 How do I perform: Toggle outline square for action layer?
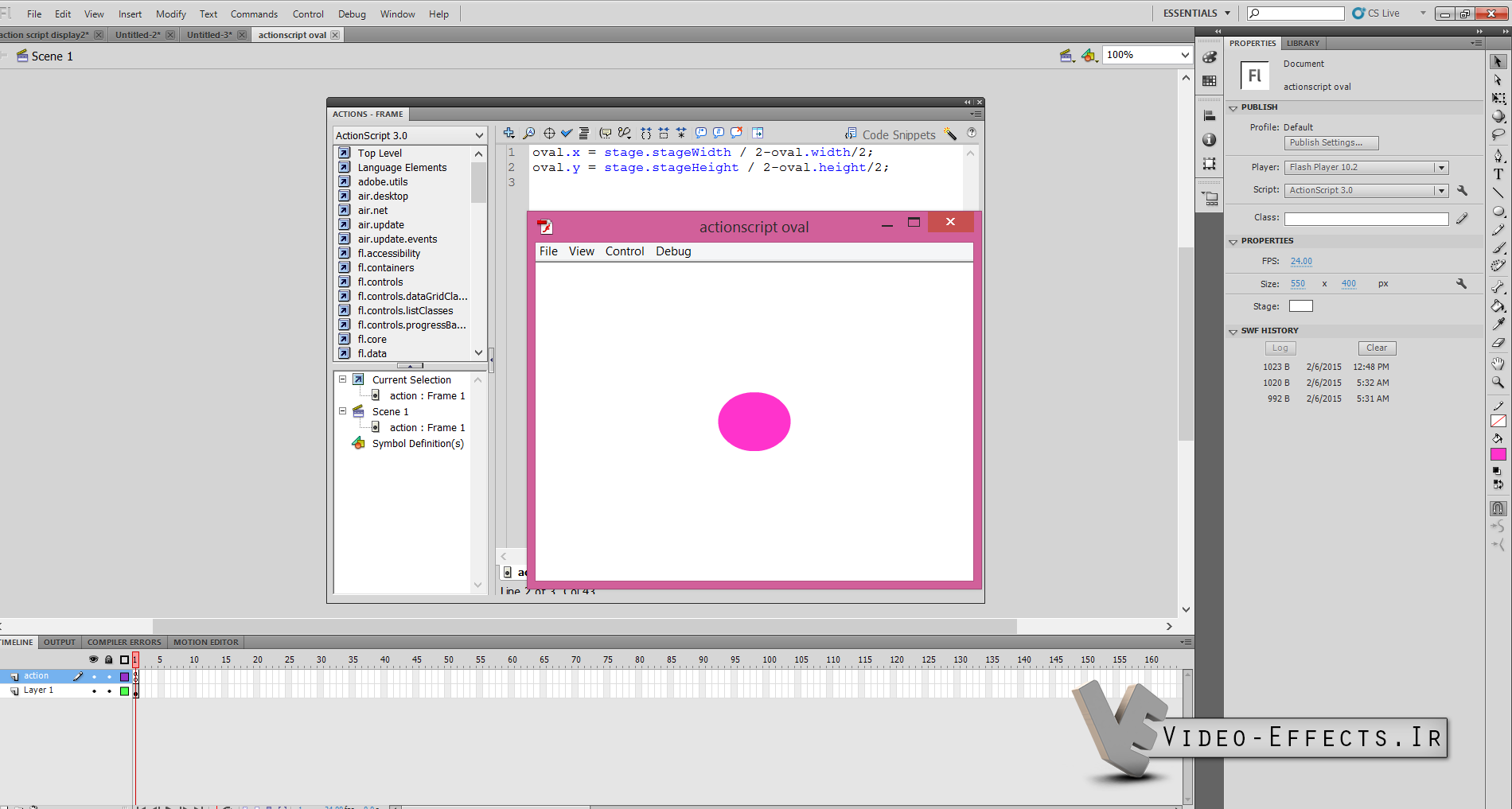click(124, 677)
